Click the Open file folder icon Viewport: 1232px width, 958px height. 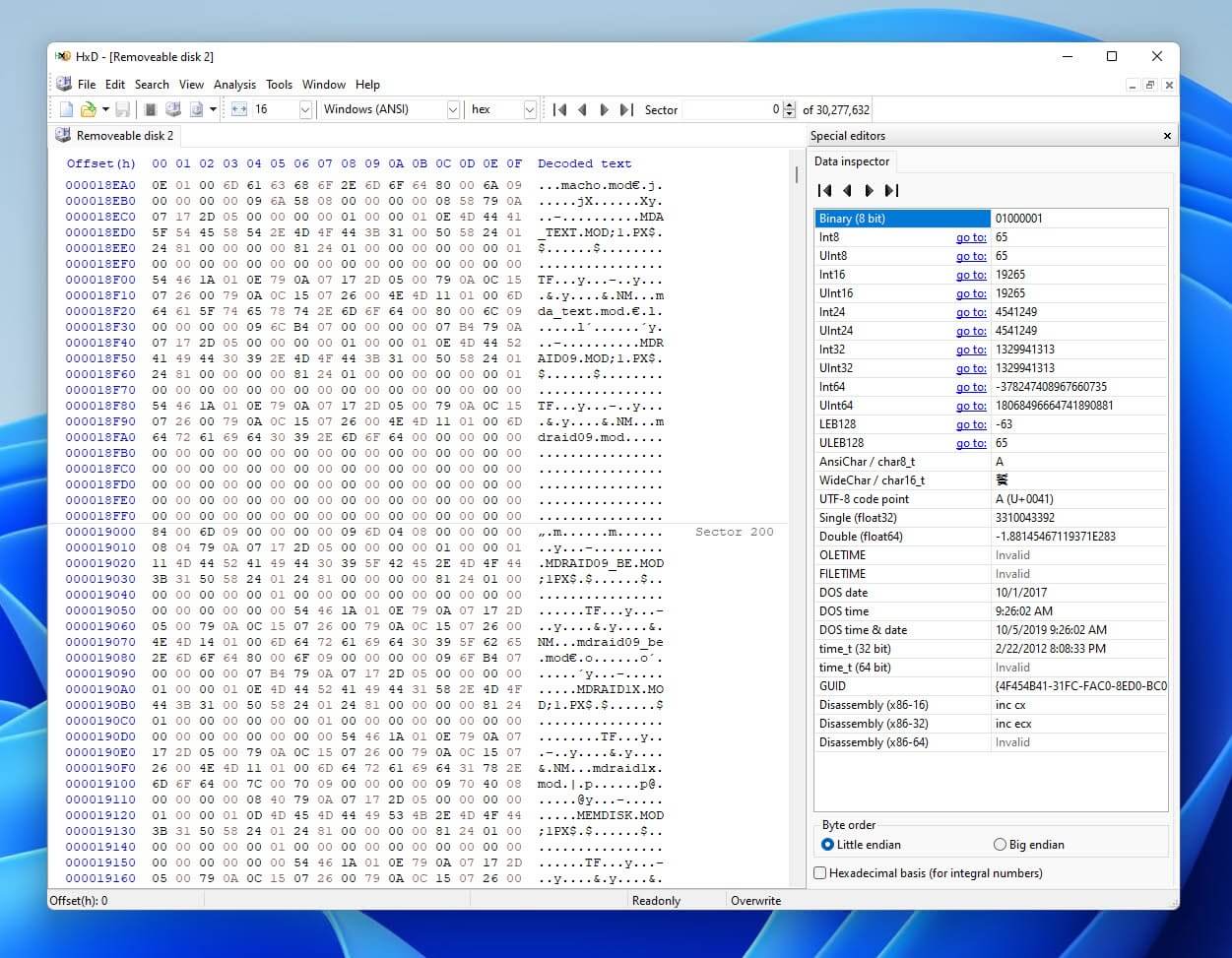88,109
